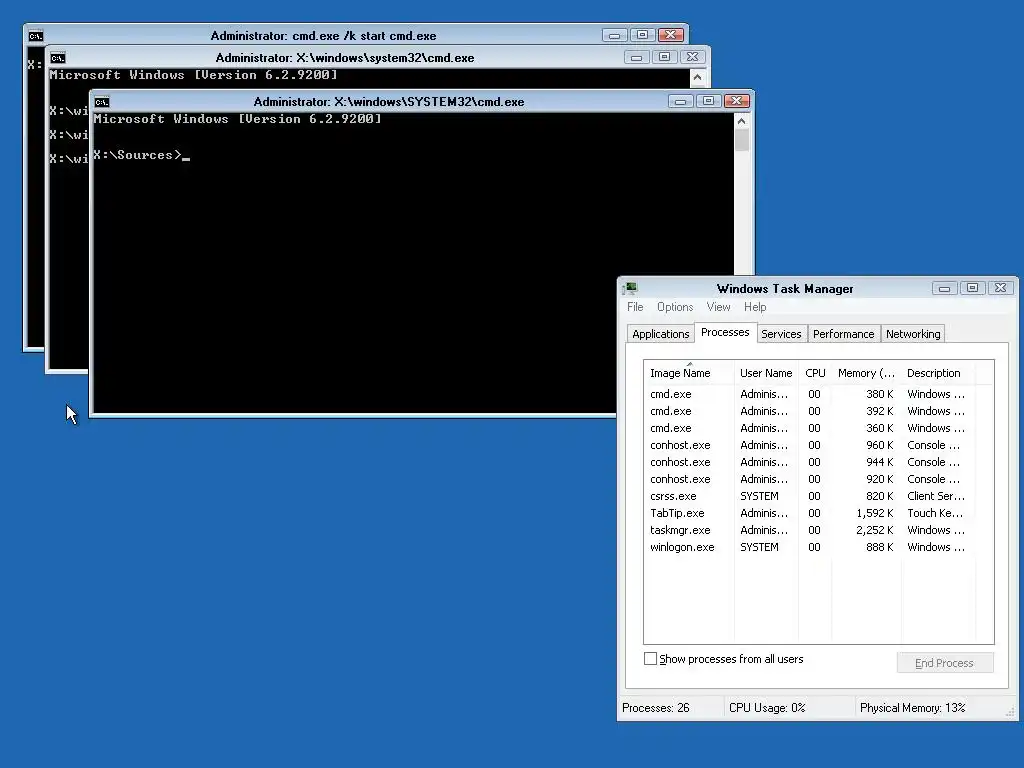Select the TabTip.exe process row
The height and width of the screenshot is (768, 1024).
pyautogui.click(x=810, y=513)
